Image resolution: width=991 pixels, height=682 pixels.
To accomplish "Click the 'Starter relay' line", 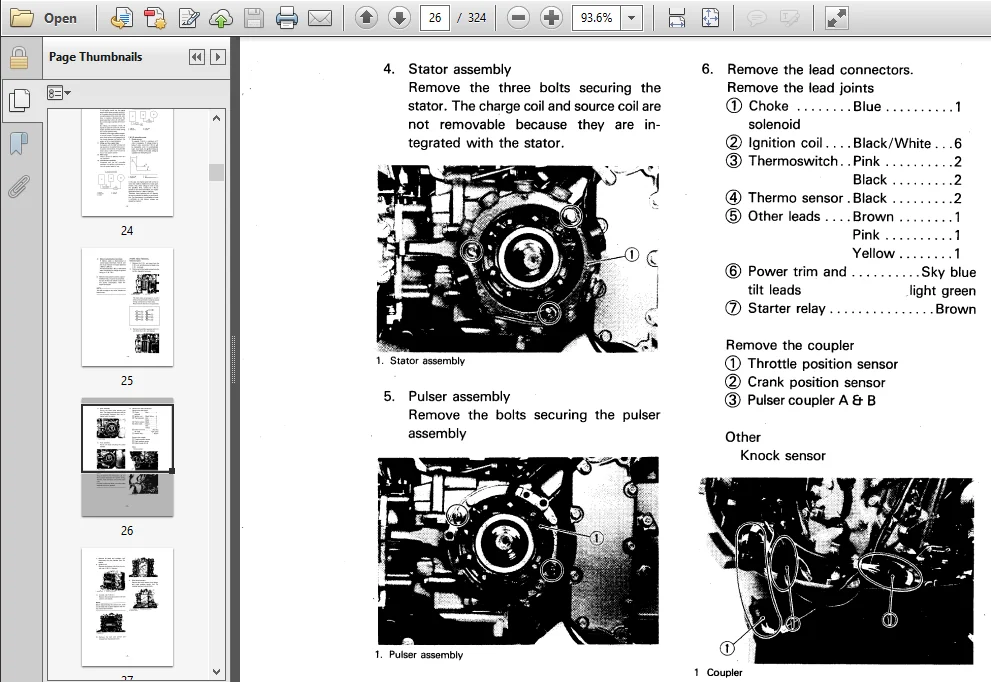I will 850,308.
